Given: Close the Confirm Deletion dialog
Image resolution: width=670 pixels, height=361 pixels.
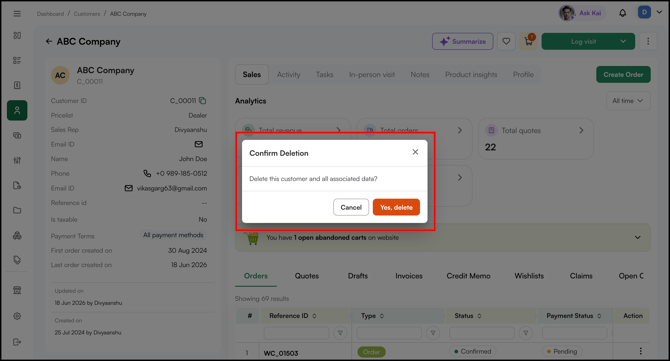Looking at the screenshot, I should (x=415, y=152).
